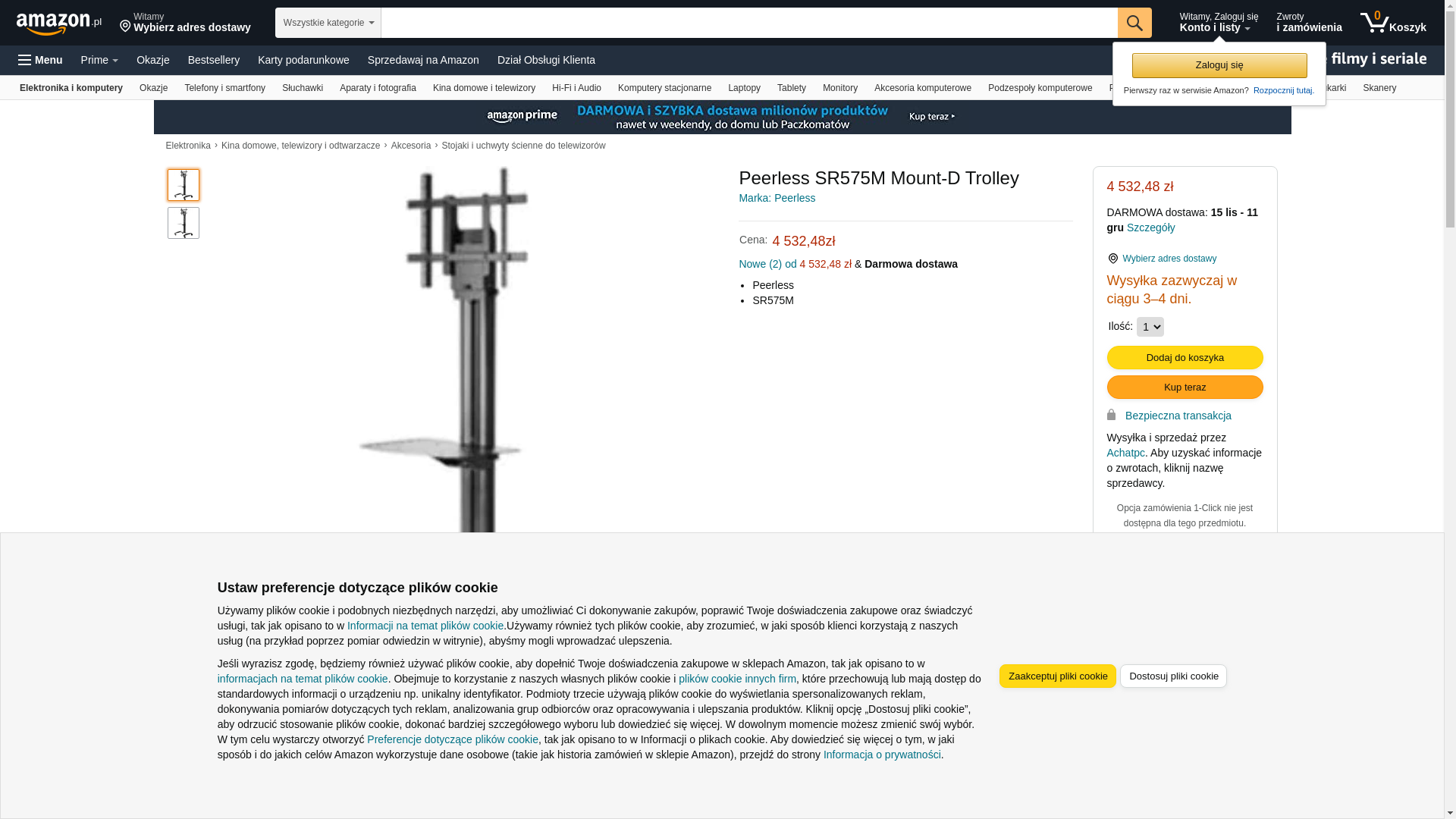1456x819 pixels.
Task: Expand the Konto i listy account menu
Action: point(1219,23)
